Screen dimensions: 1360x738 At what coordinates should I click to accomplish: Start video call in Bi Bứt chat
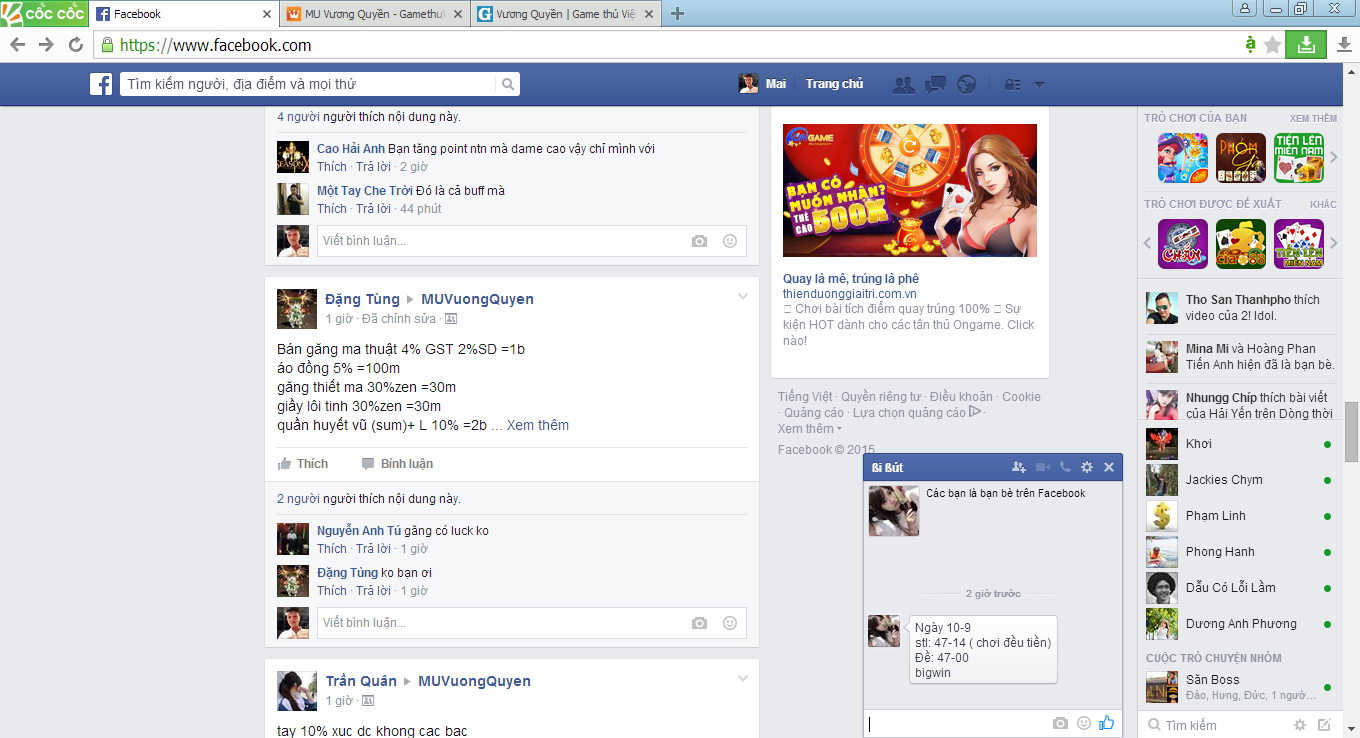1043,467
